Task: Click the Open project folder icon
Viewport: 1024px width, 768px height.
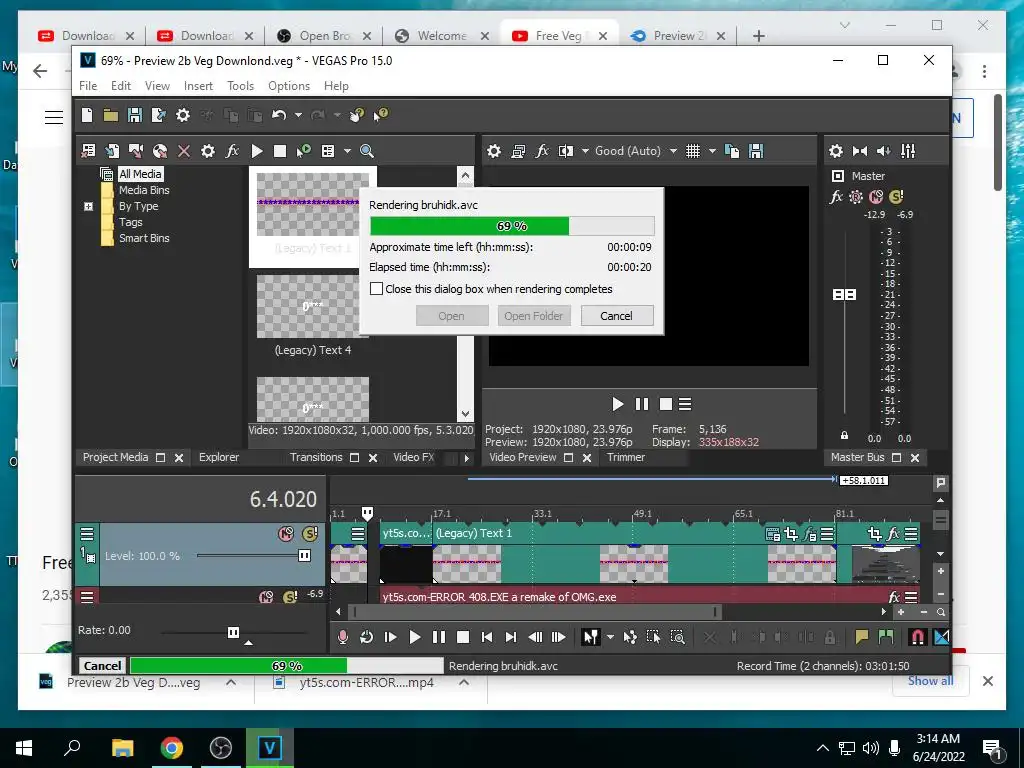Action: (x=110, y=116)
